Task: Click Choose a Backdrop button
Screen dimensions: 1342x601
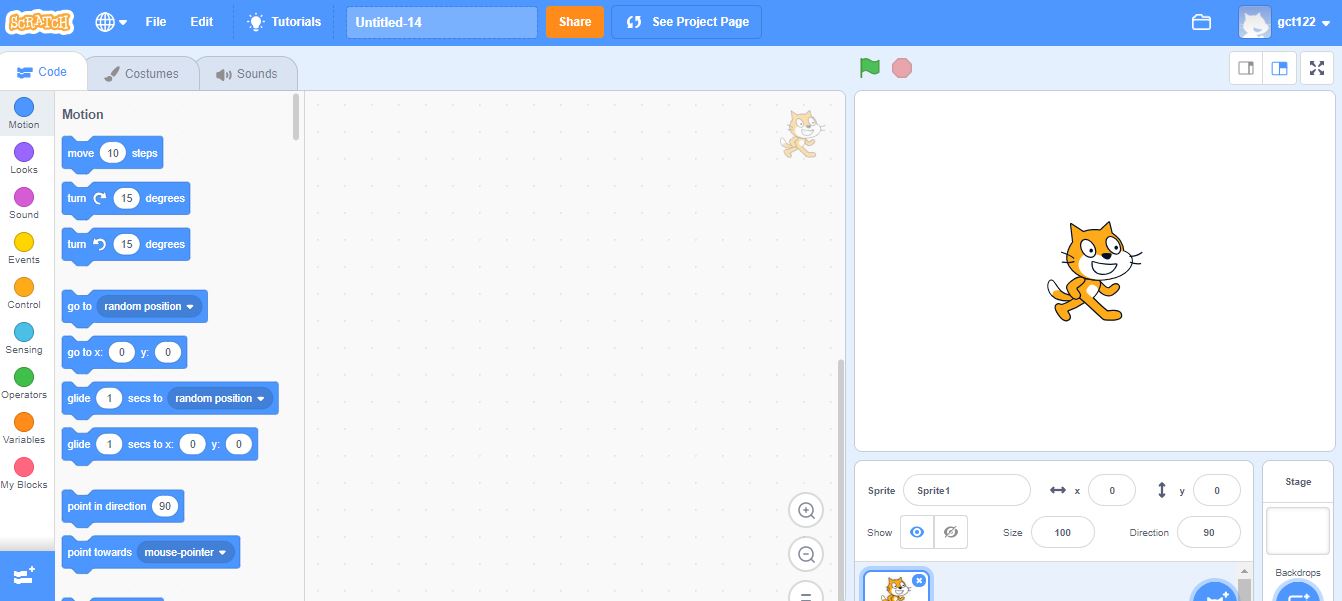Action: [1298, 593]
